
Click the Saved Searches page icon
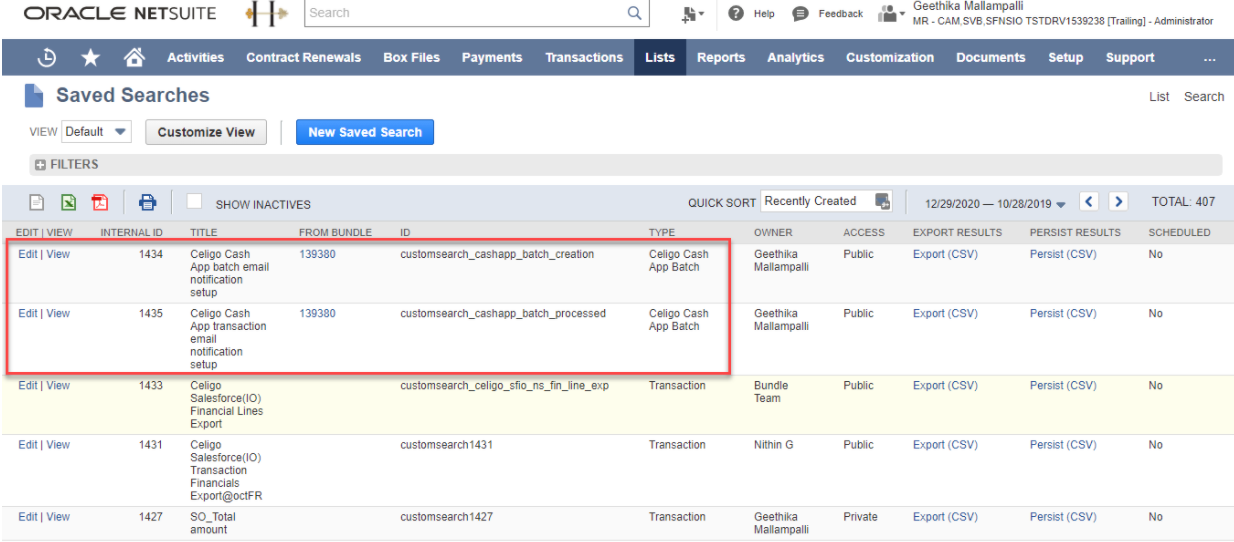(34, 96)
